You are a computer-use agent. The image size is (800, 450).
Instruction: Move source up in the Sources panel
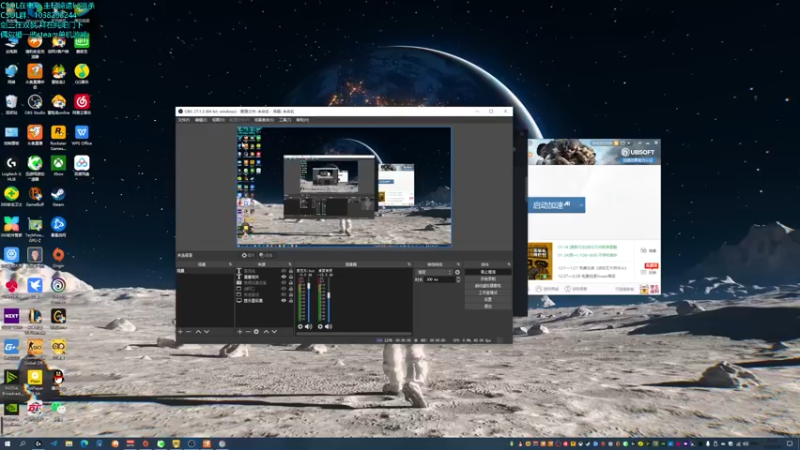tap(266, 332)
